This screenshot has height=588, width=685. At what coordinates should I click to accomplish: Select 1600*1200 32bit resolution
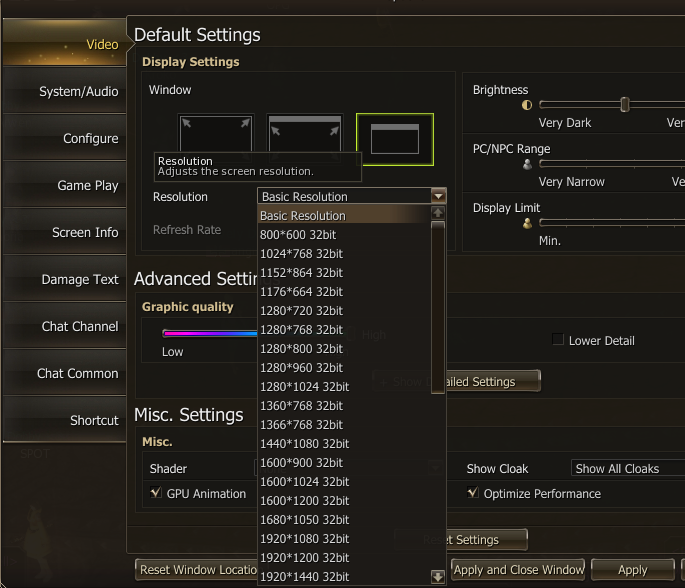pyautogui.click(x=344, y=501)
